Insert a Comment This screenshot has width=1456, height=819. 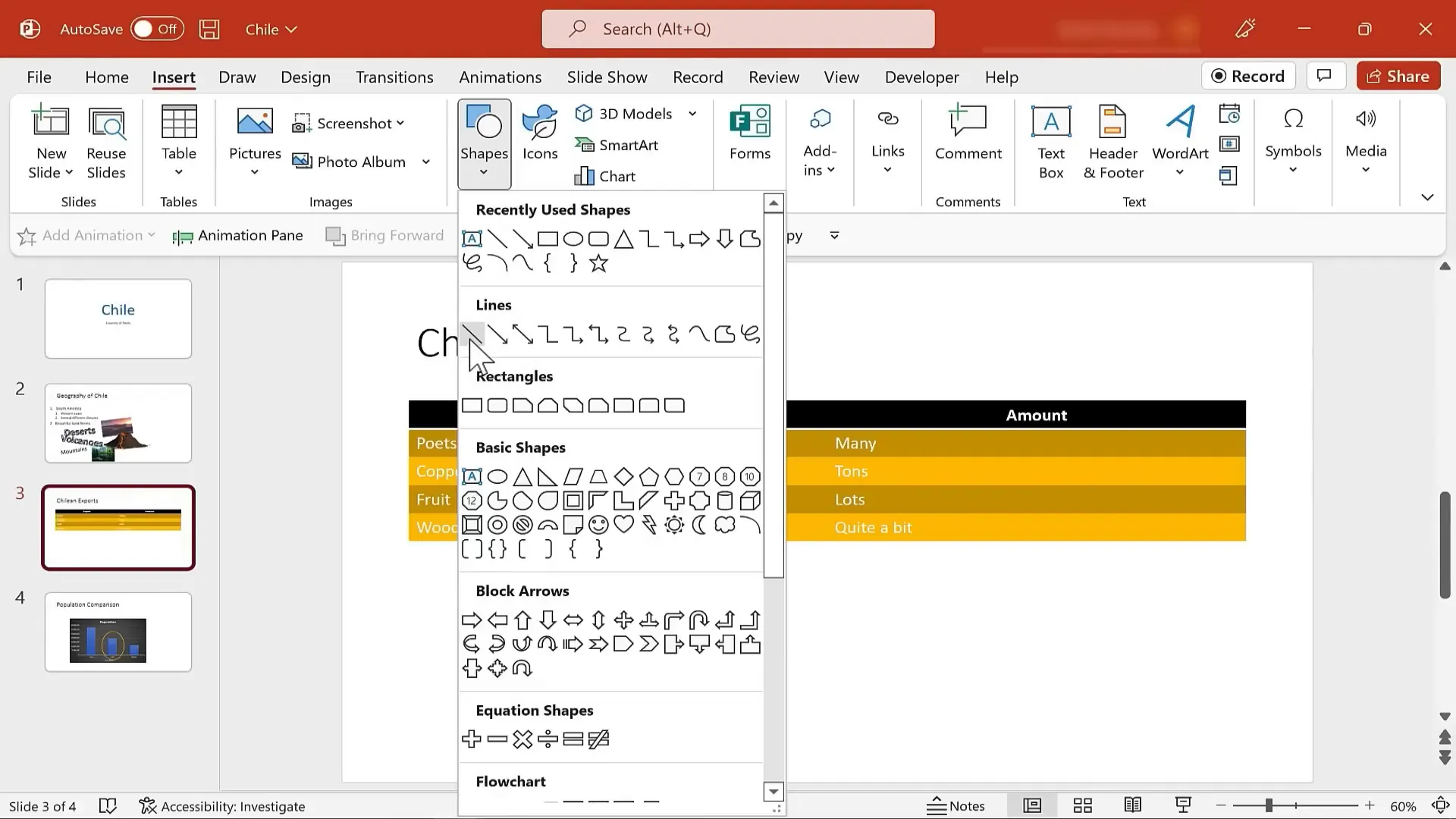pyautogui.click(x=968, y=133)
